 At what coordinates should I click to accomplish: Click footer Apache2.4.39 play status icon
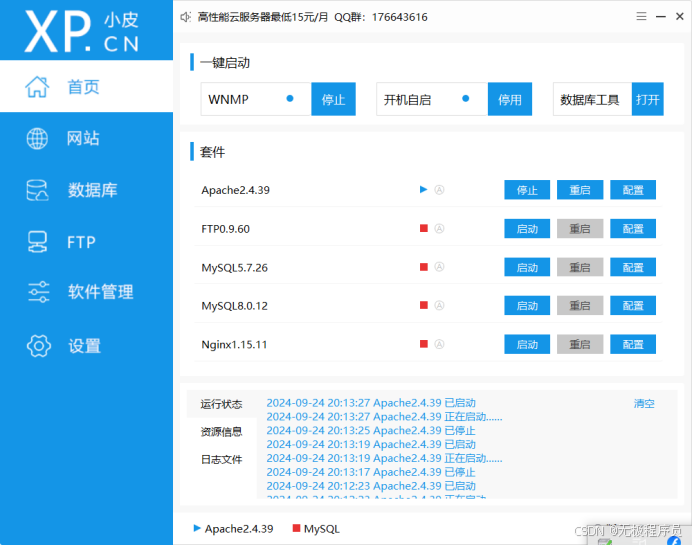coord(197,528)
